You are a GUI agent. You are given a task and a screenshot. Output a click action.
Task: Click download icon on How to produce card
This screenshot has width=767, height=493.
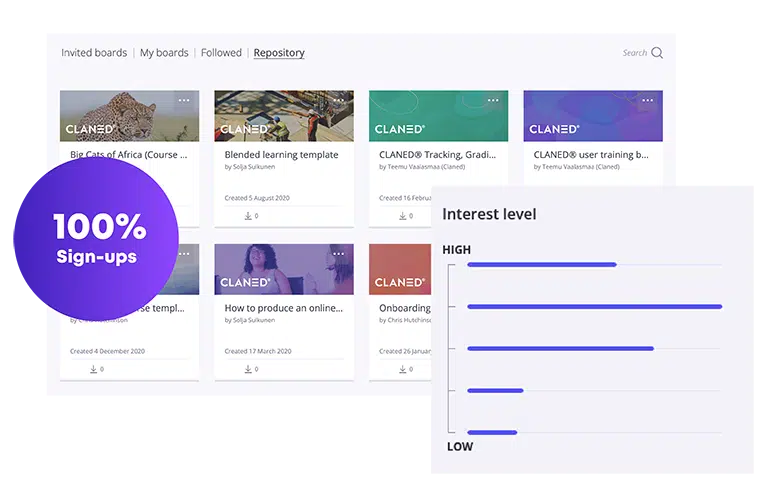click(x=249, y=369)
